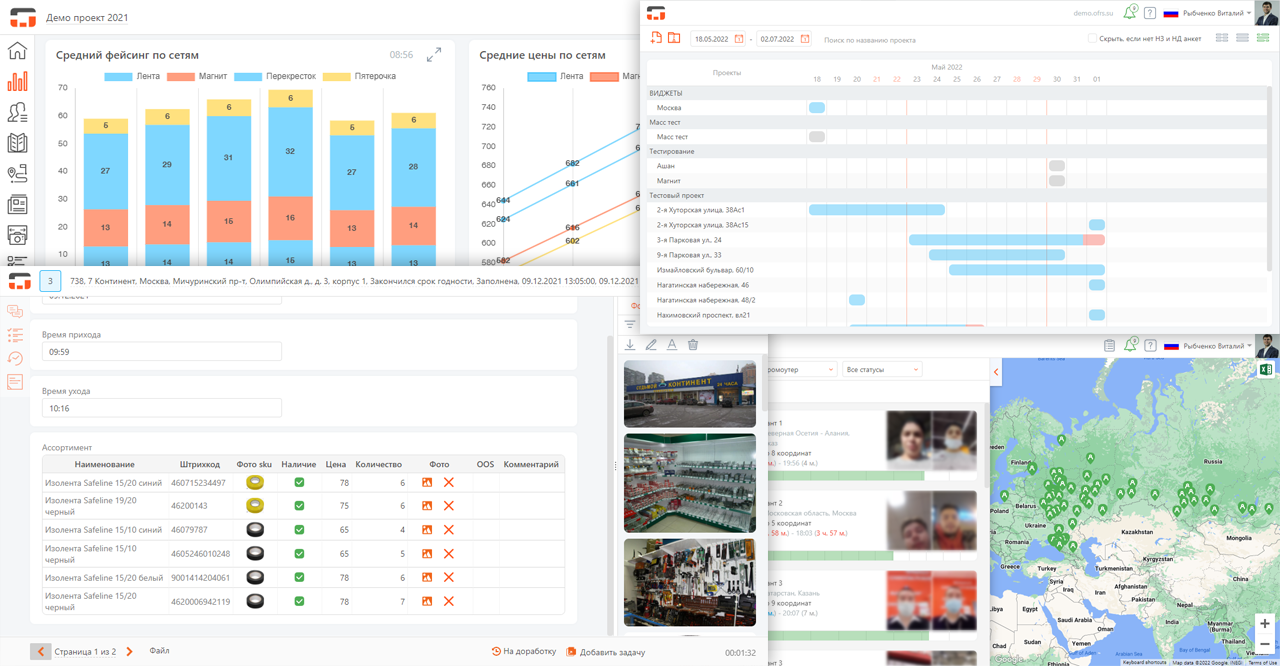The image size is (1280, 666).
Task: Toggle Наличие checkbox for barcode 460715234497
Action: coord(299,482)
